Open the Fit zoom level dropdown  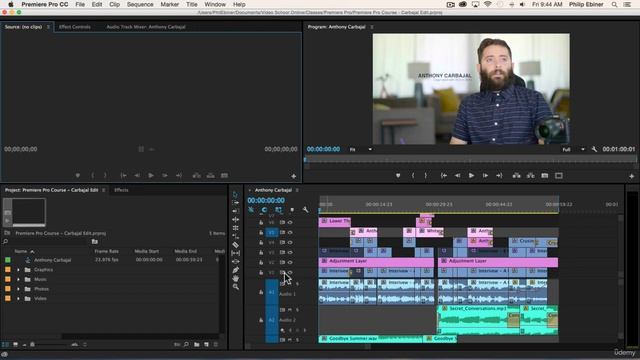[x=361, y=149]
